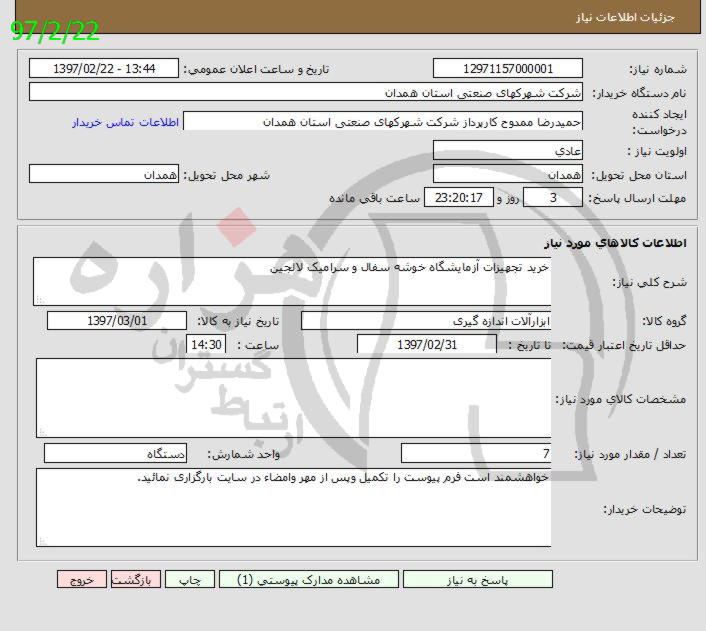The height and width of the screenshot is (631, 706).
Task: Click the بازگشت back button
Action: click(x=136, y=579)
